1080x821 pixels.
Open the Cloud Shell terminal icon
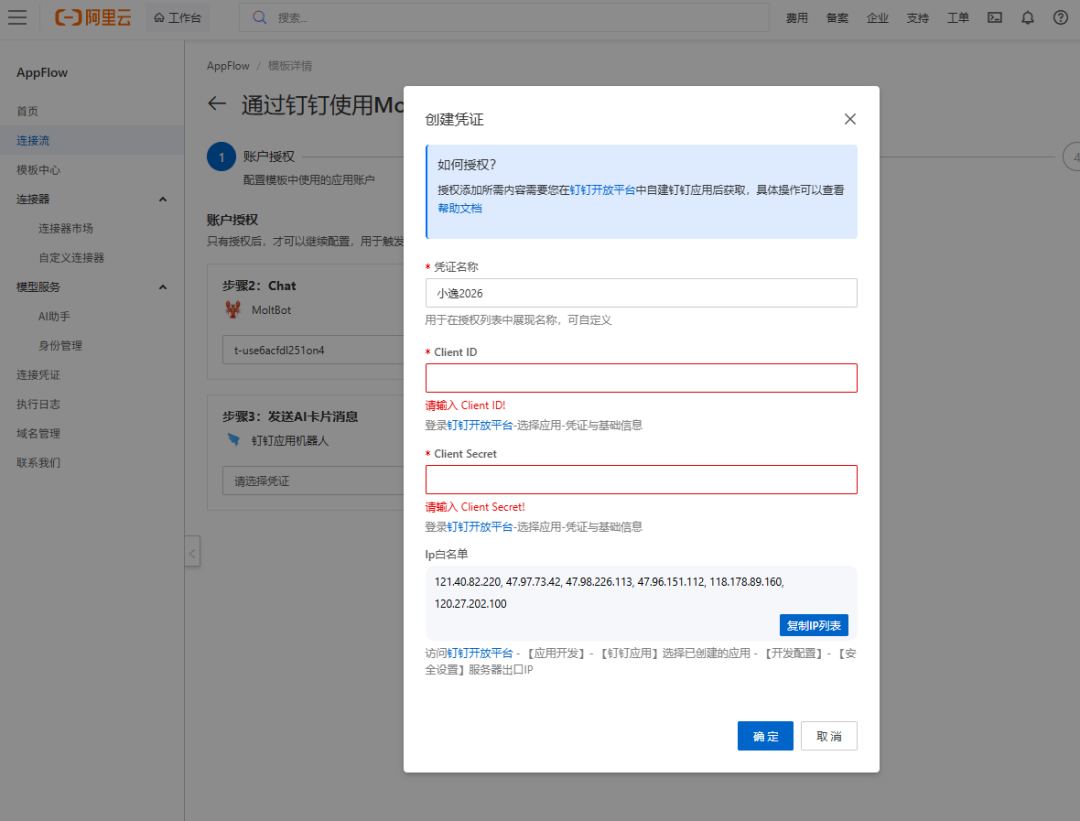994,17
